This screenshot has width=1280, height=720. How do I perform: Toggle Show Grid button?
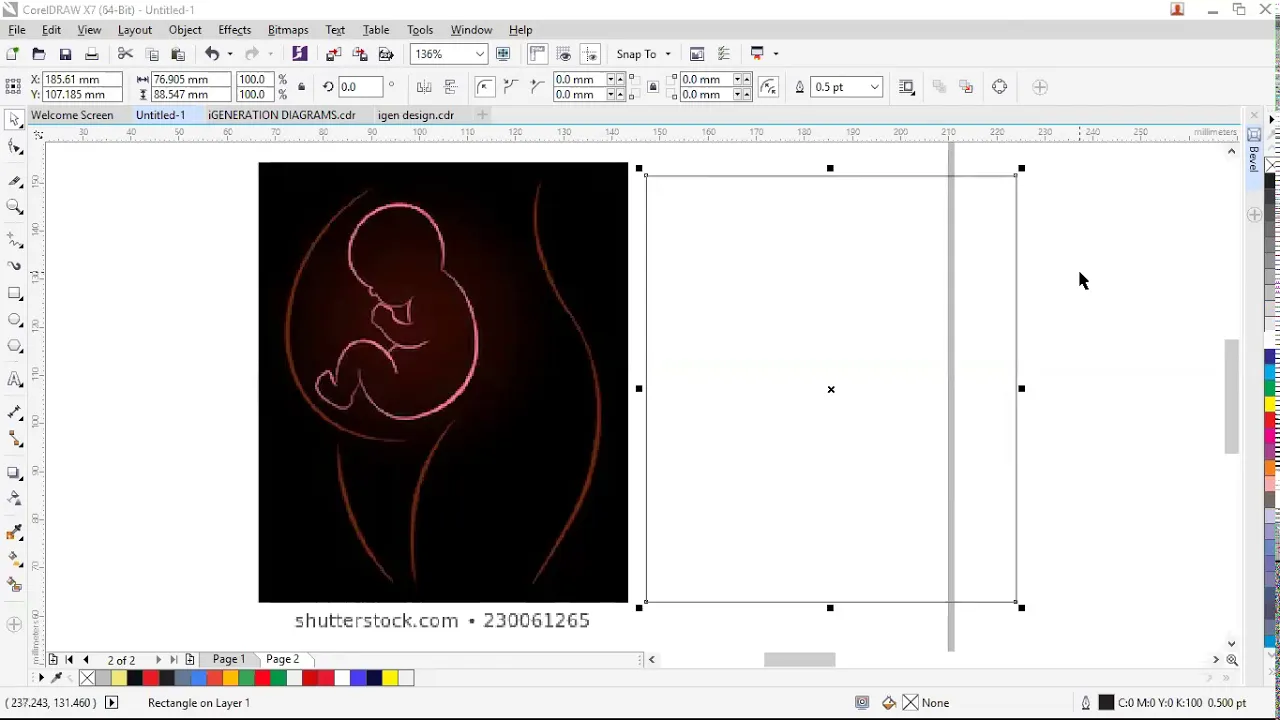coord(564,54)
